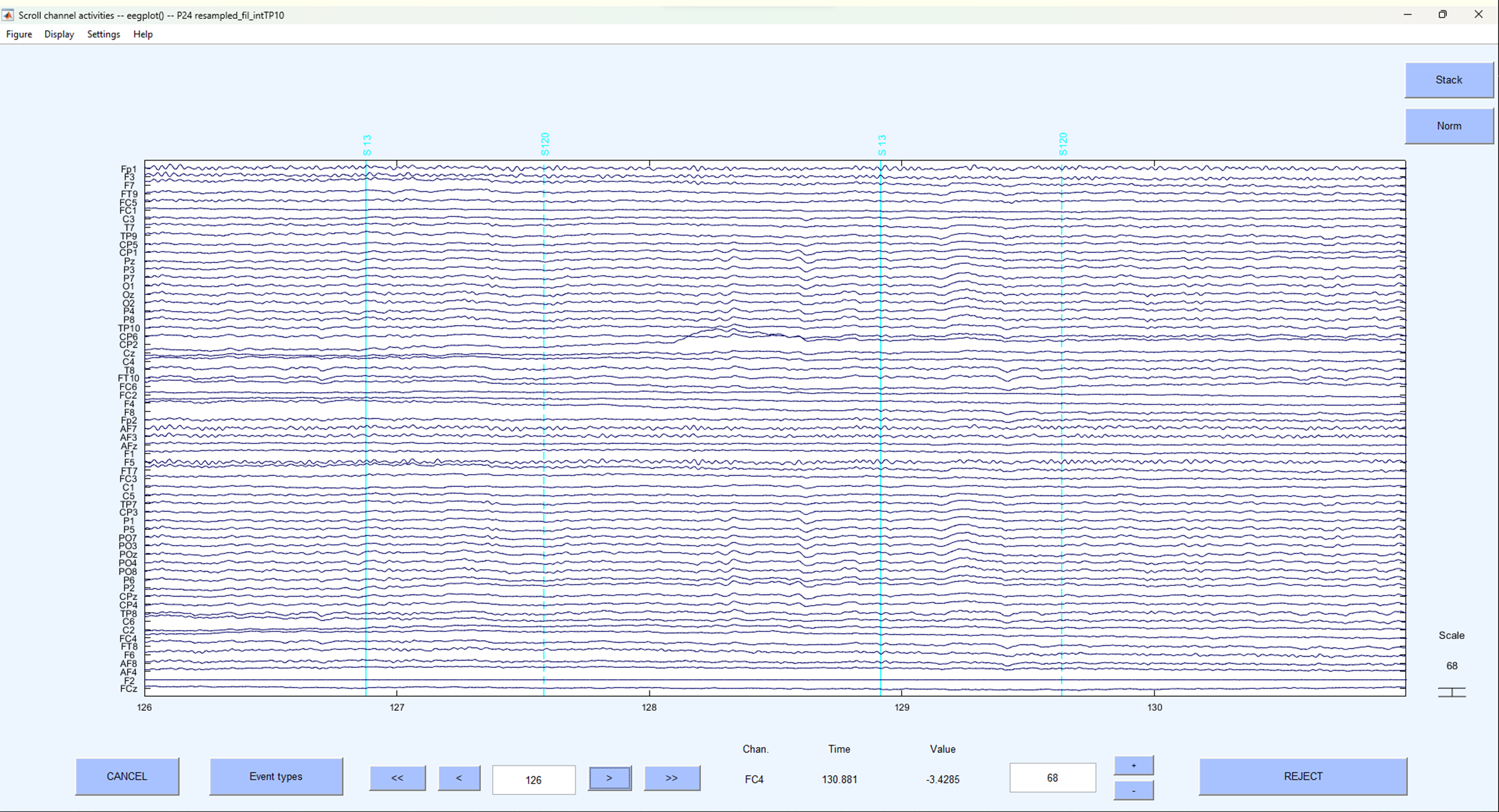Open the Settings menu

(102, 34)
